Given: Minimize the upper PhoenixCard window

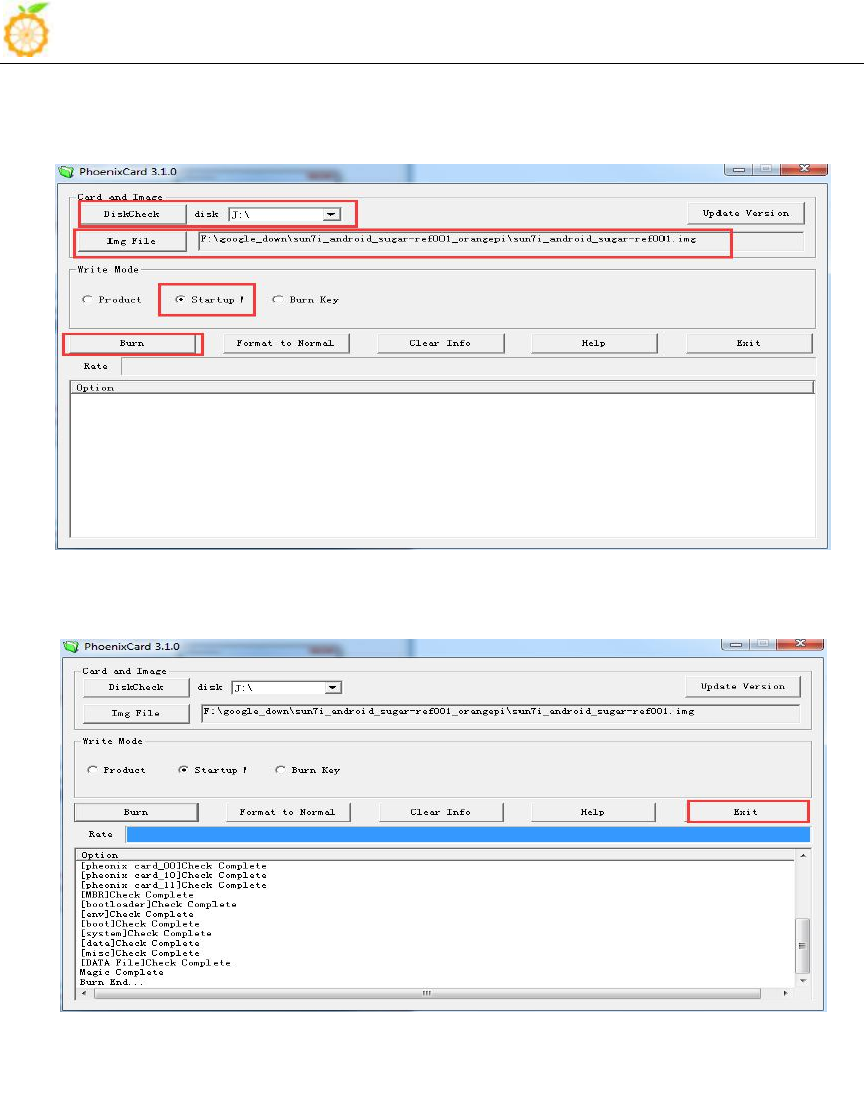Looking at the screenshot, I should [738, 169].
